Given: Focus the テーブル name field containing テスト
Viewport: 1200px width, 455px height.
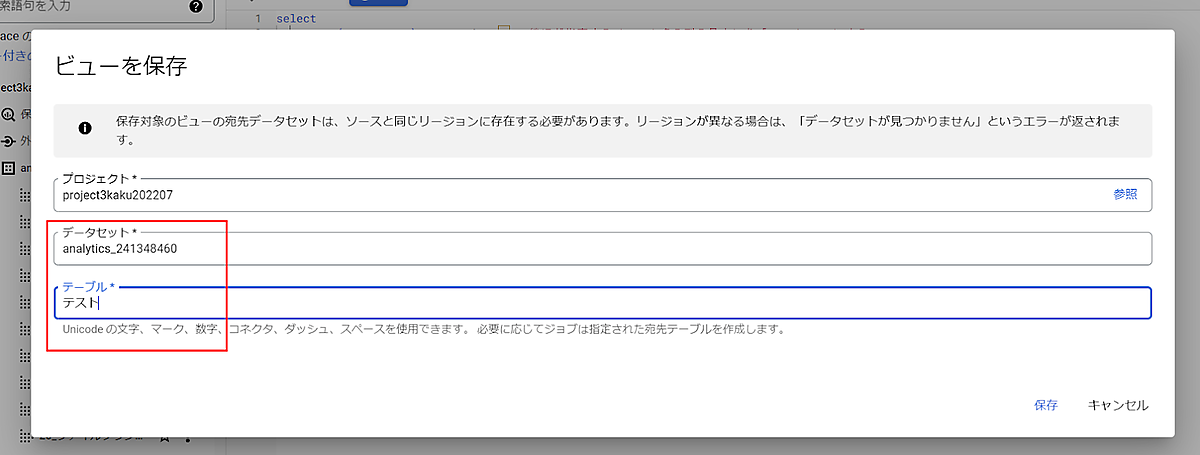Looking at the screenshot, I should click(x=602, y=302).
